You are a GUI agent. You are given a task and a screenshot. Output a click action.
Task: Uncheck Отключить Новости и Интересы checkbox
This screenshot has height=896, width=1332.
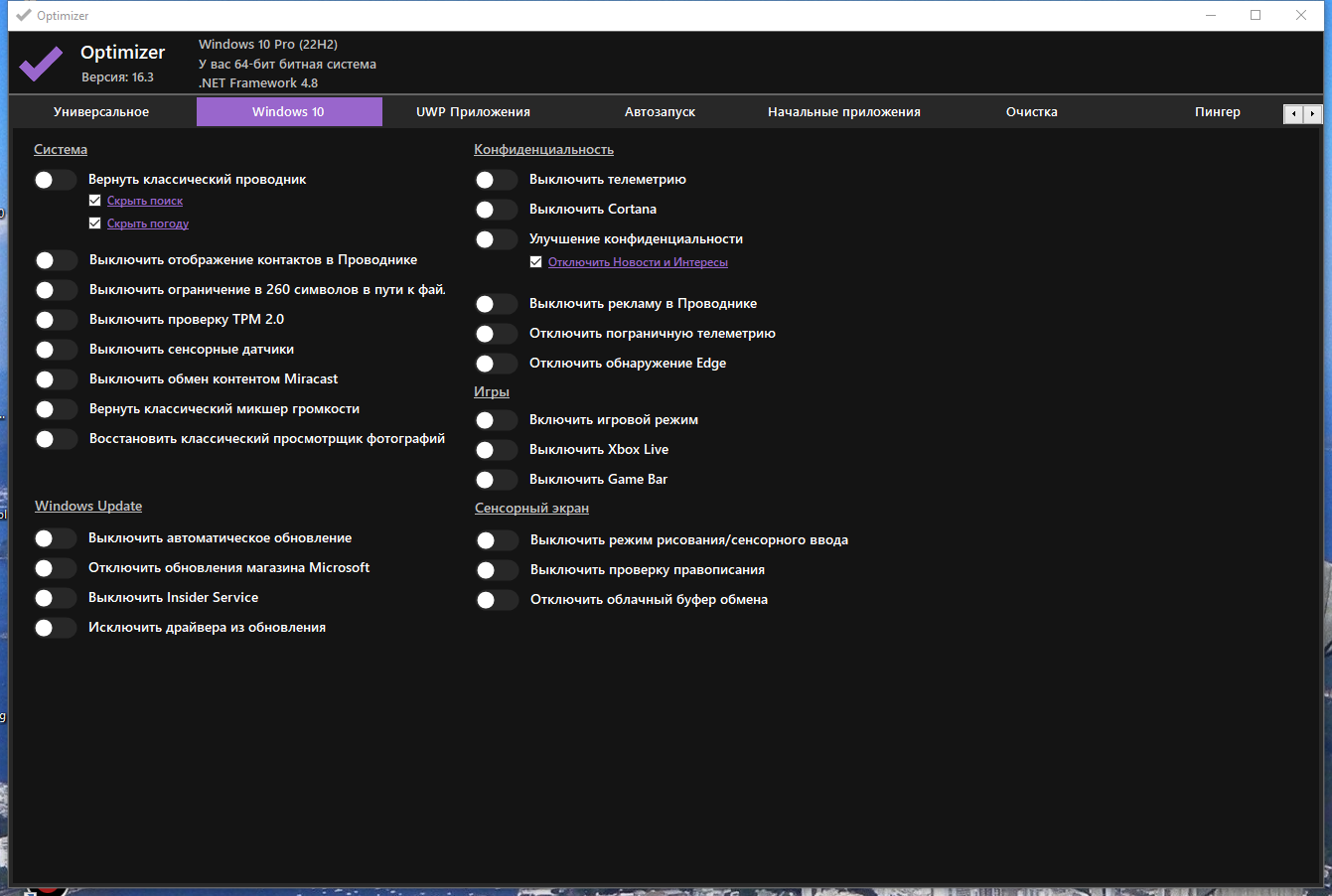pyautogui.click(x=536, y=262)
